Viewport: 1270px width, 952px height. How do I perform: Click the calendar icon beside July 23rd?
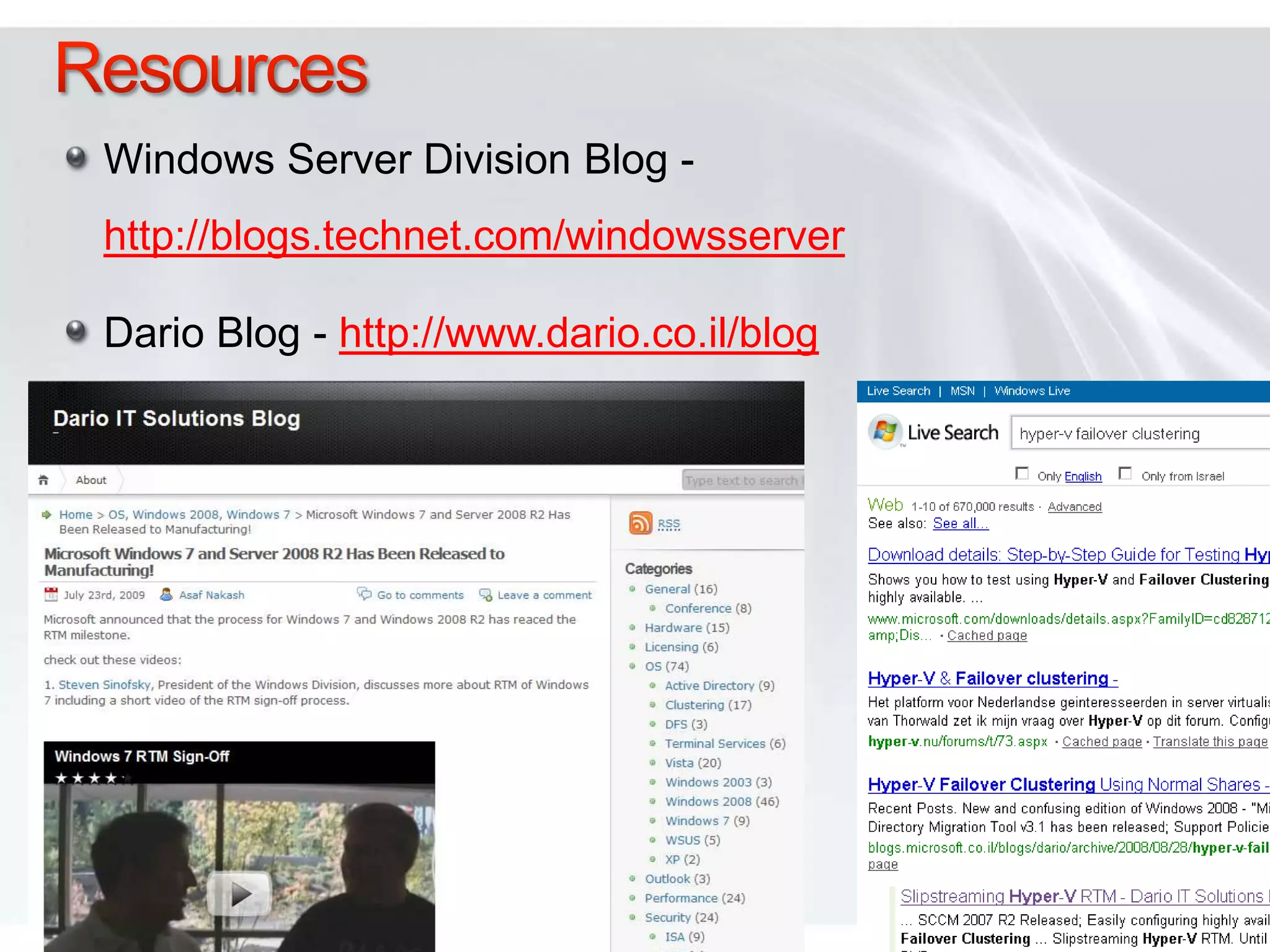(51, 595)
